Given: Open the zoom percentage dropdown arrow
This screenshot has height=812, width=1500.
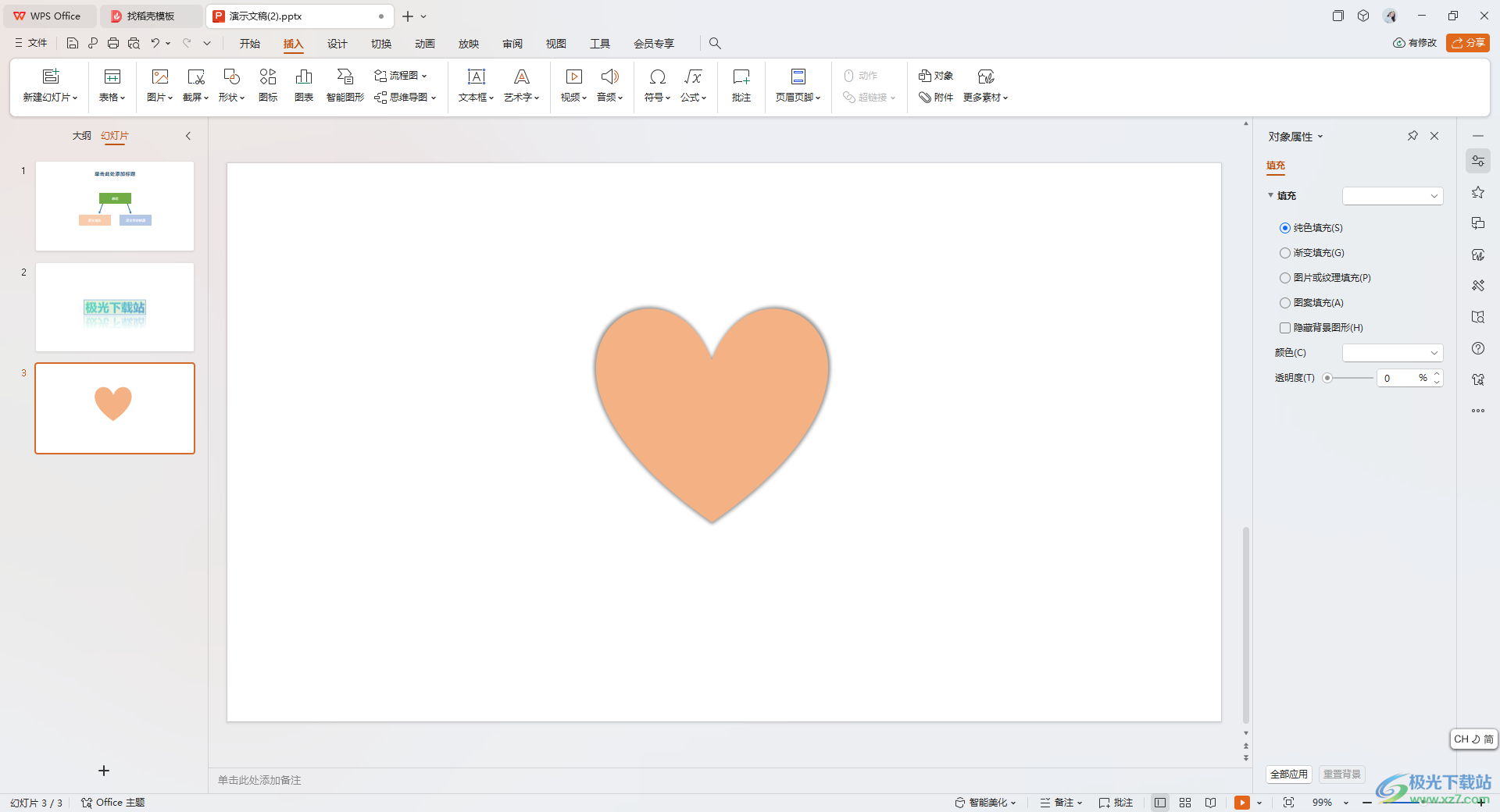Looking at the screenshot, I should (x=1346, y=803).
